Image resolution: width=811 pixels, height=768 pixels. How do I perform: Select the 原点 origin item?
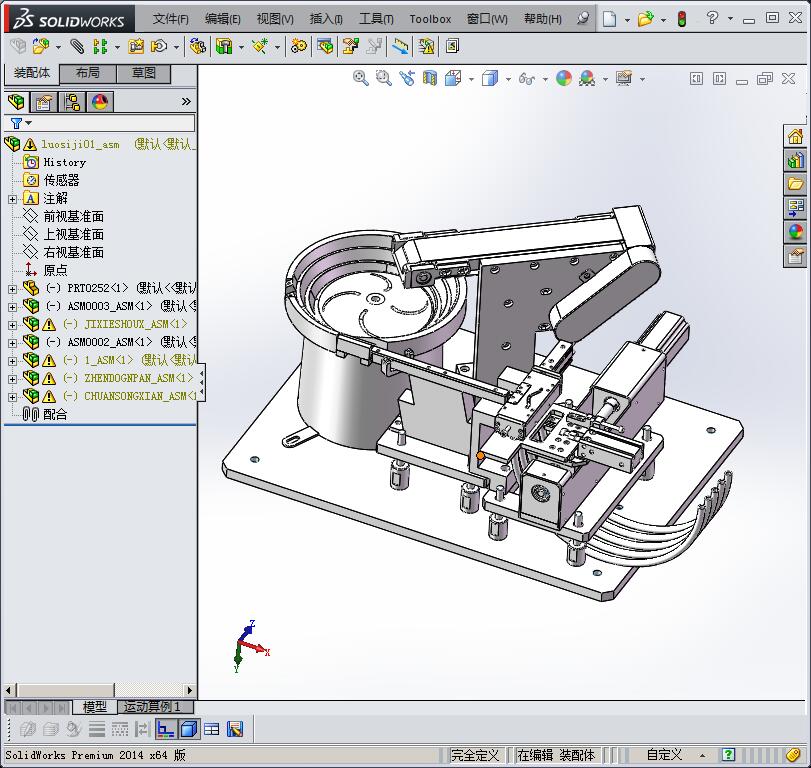click(x=55, y=270)
